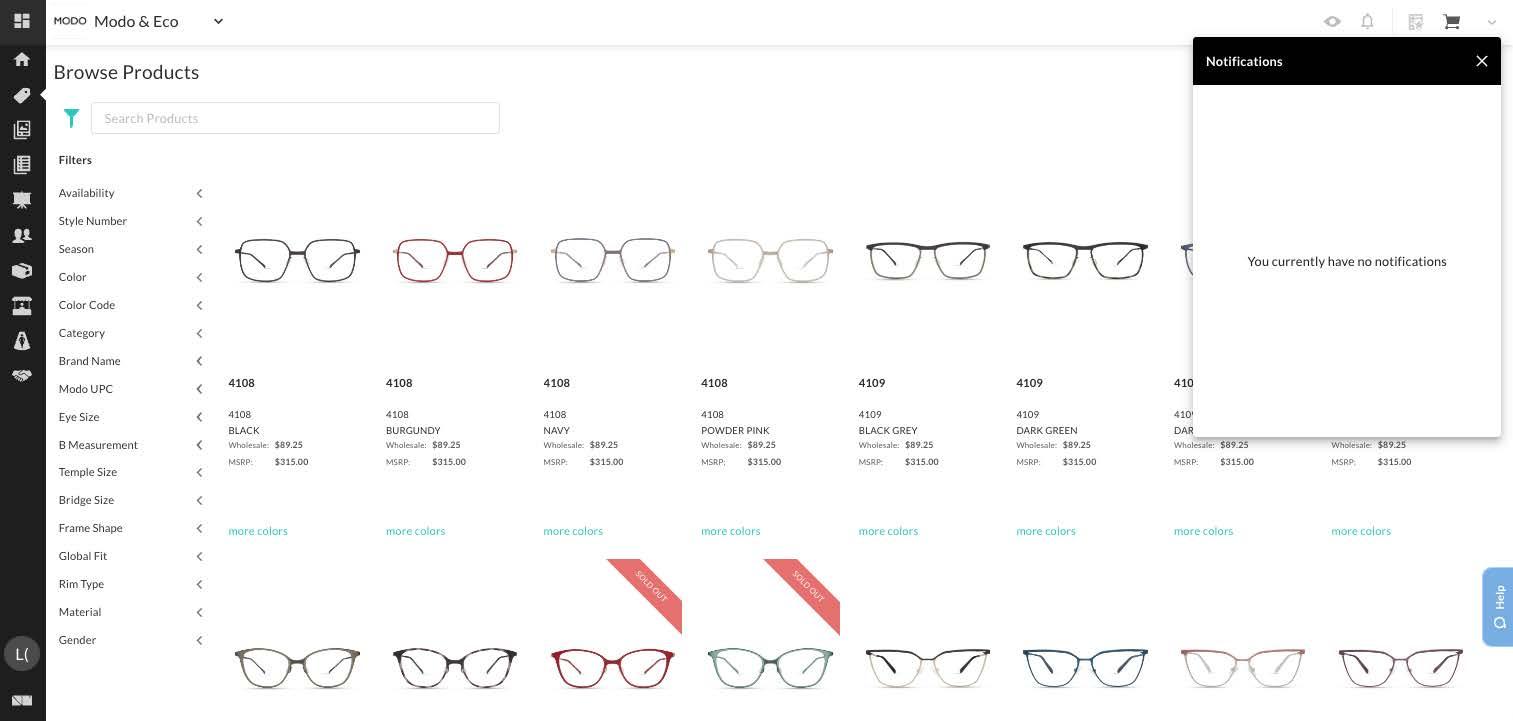Expand the Frame Shape filter
The image size is (1513, 721).
(131, 528)
